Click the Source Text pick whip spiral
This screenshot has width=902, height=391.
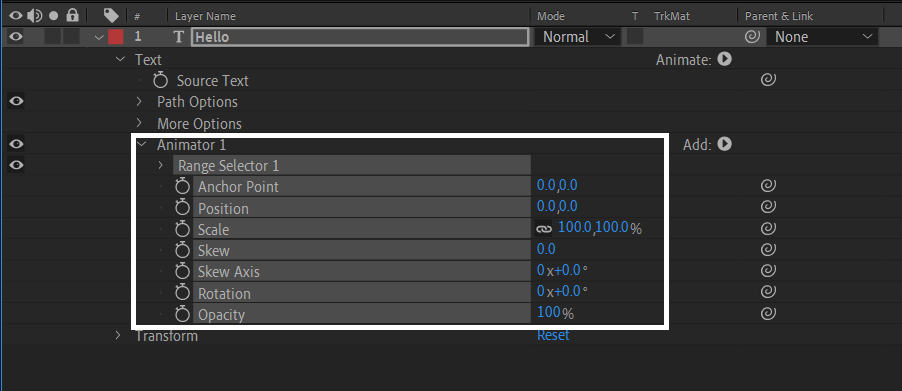point(768,80)
